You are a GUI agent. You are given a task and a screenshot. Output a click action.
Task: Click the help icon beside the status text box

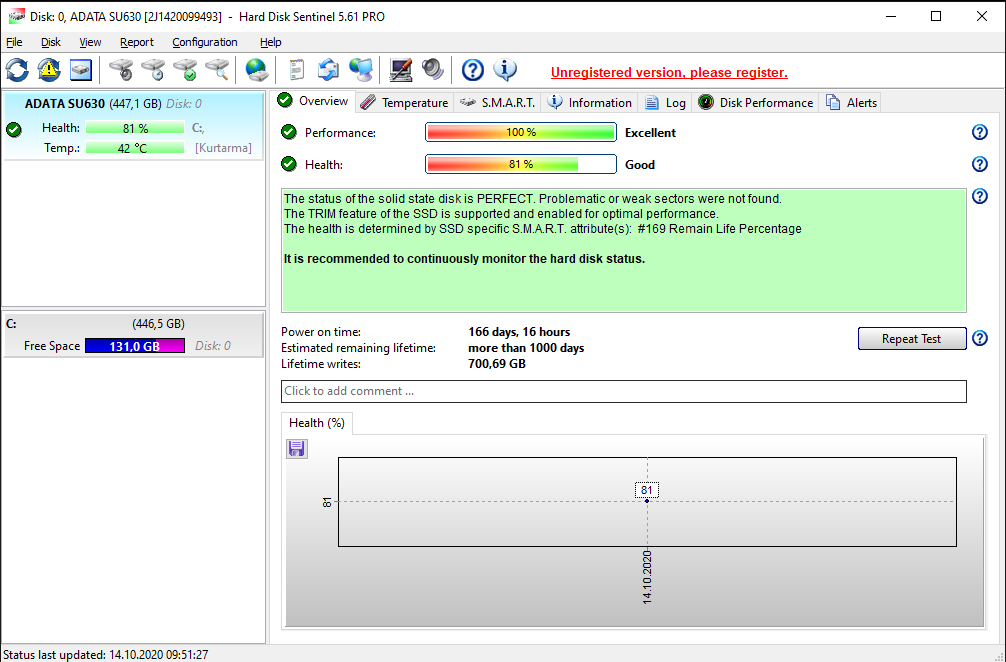point(980,196)
